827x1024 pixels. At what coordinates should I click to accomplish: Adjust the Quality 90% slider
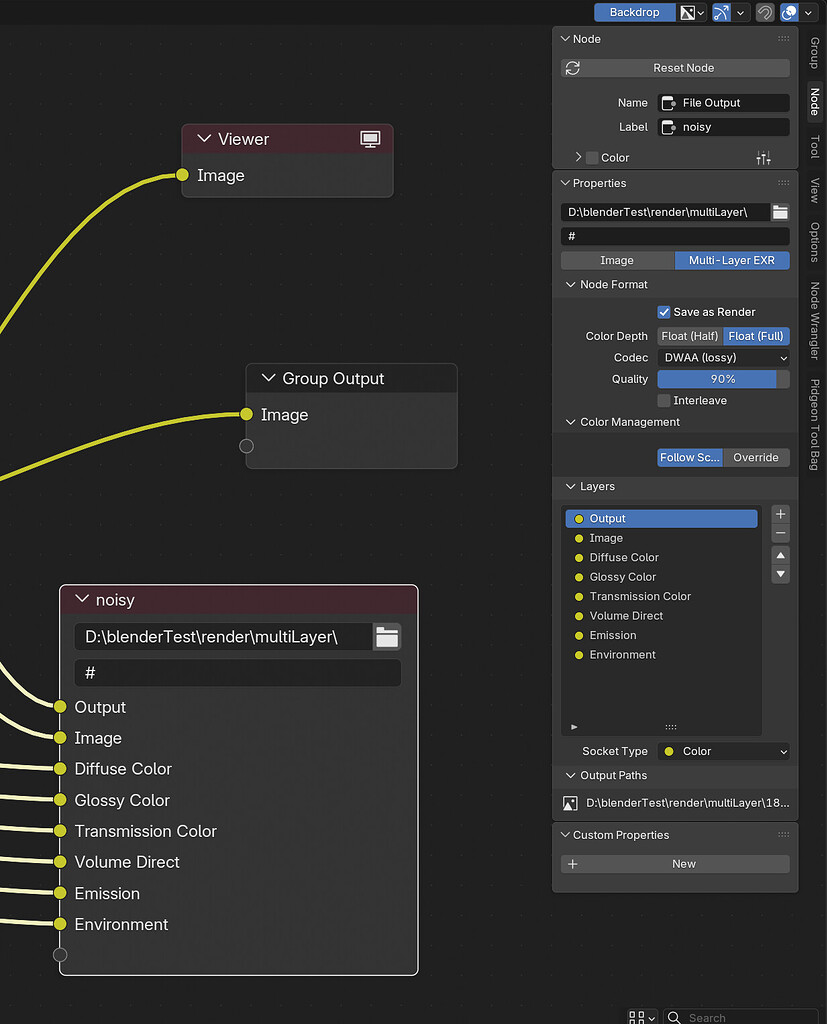tap(723, 379)
